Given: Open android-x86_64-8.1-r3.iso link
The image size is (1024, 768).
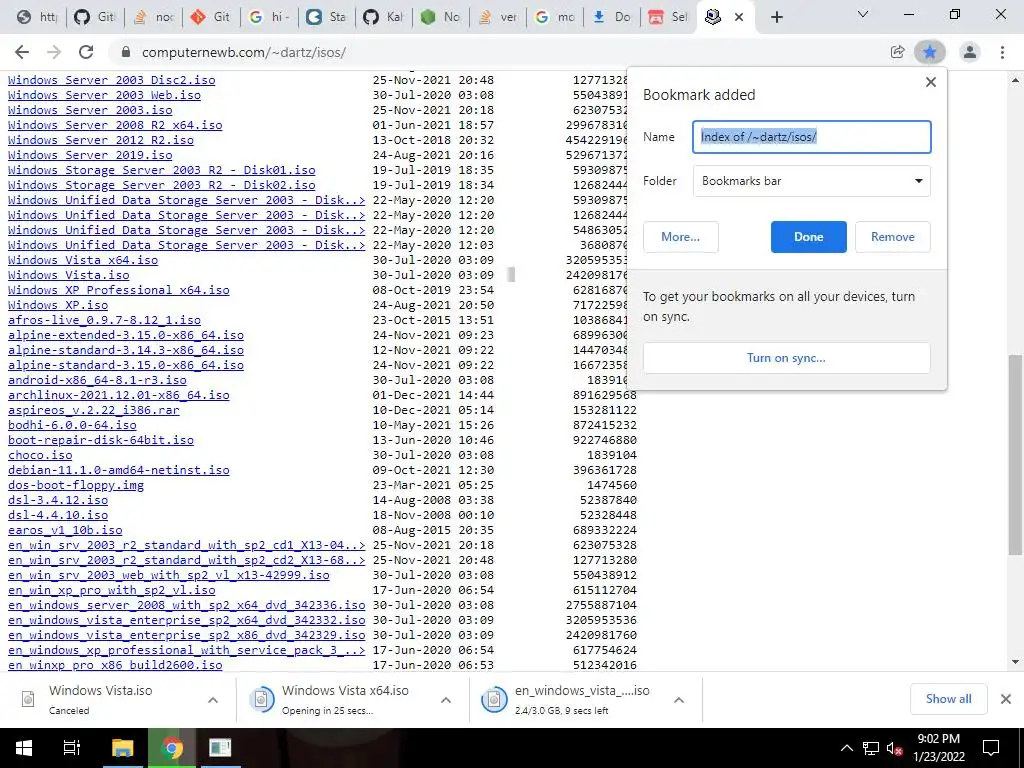Looking at the screenshot, I should [x=97, y=380].
